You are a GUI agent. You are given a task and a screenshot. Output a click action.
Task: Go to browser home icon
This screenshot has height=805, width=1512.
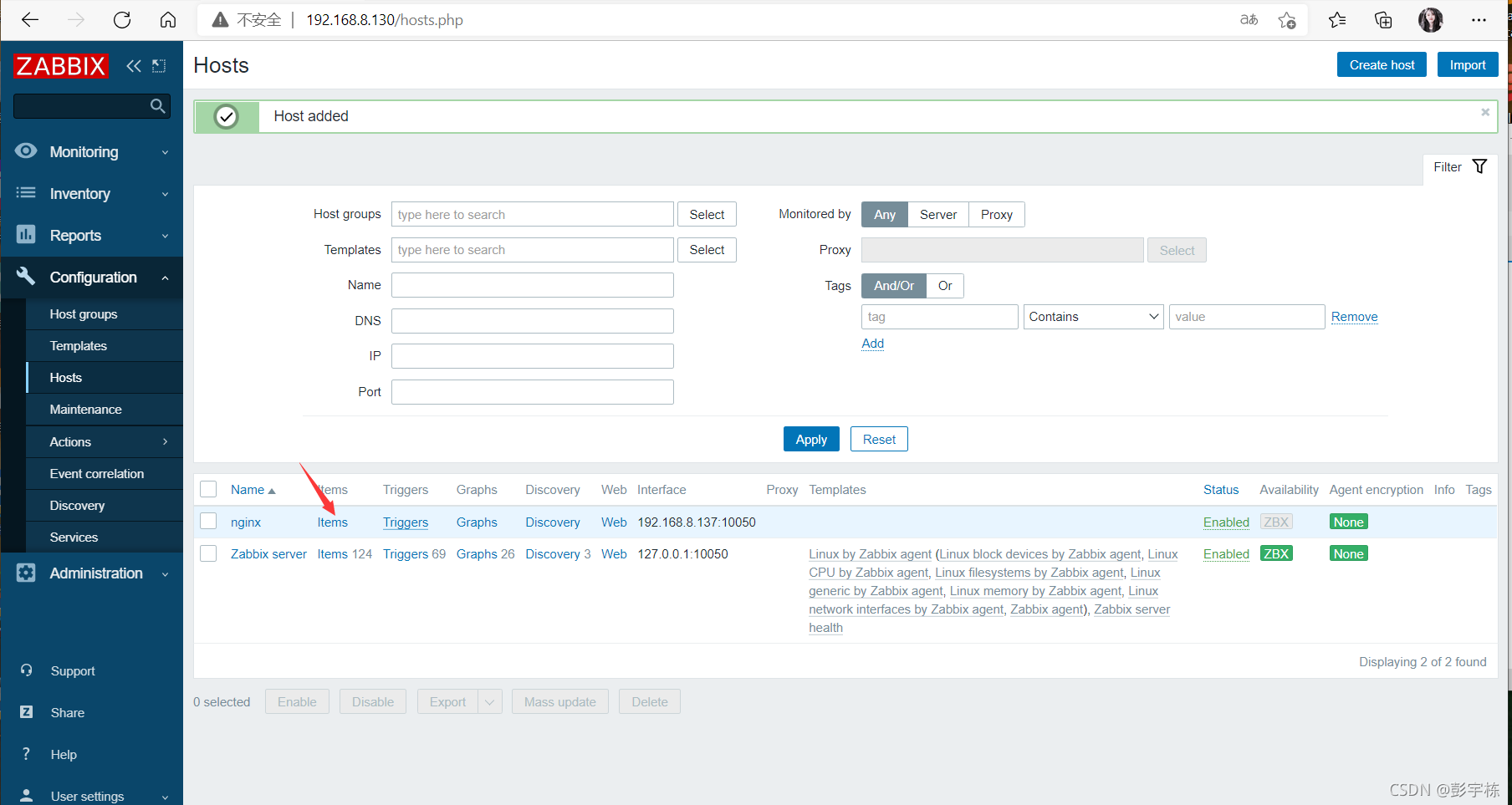[168, 20]
